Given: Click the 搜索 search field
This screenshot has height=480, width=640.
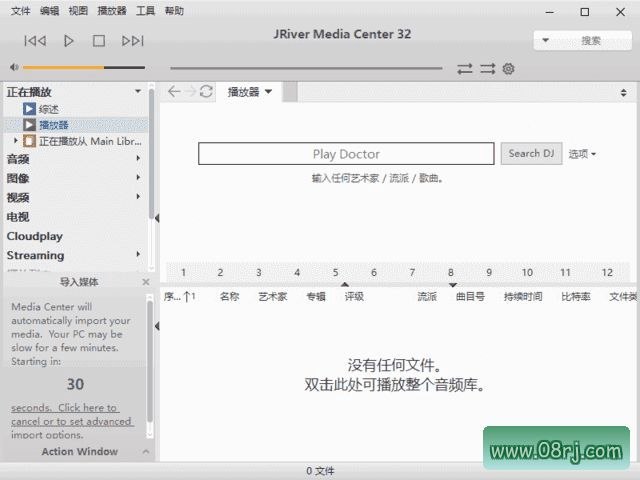Looking at the screenshot, I should coord(591,41).
